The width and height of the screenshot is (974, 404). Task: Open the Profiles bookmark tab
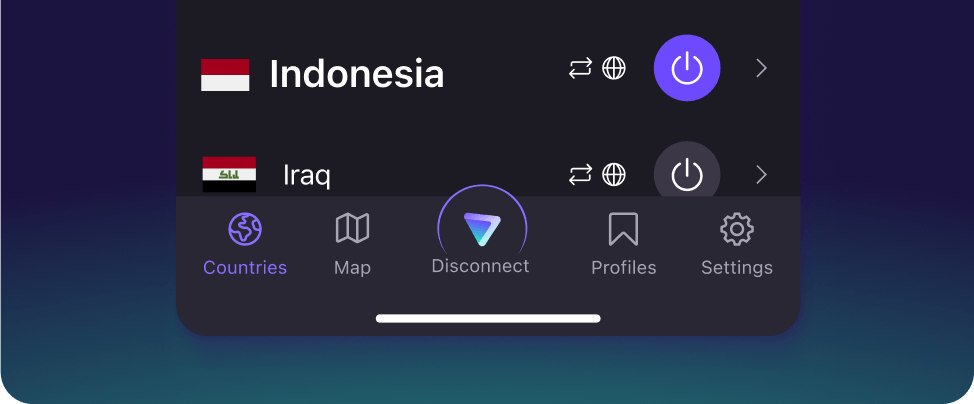(623, 244)
